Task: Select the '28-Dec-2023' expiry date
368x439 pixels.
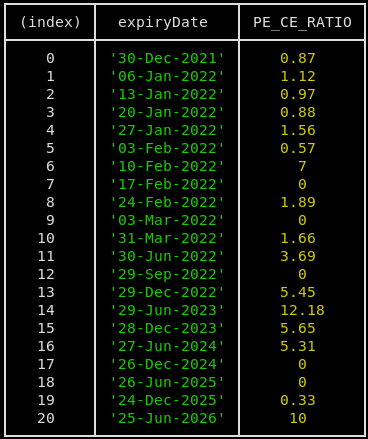Action: pyautogui.click(x=167, y=328)
